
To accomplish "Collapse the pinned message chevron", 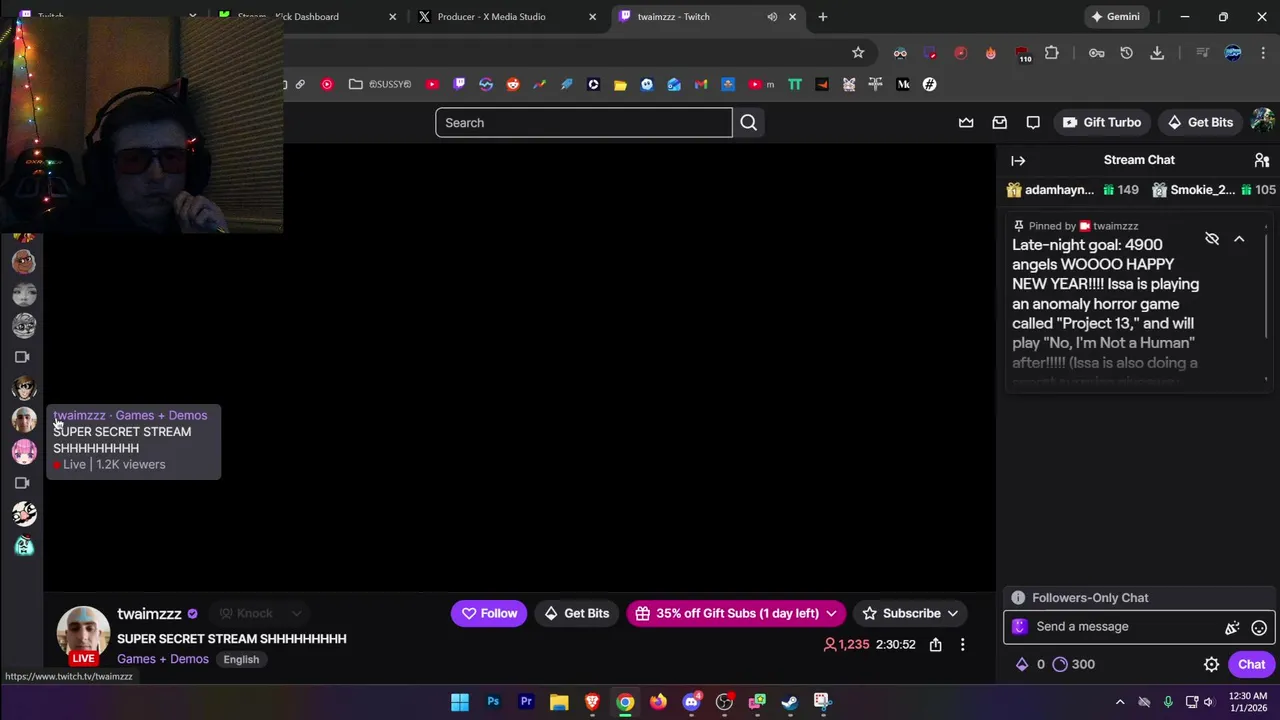I will (x=1239, y=239).
